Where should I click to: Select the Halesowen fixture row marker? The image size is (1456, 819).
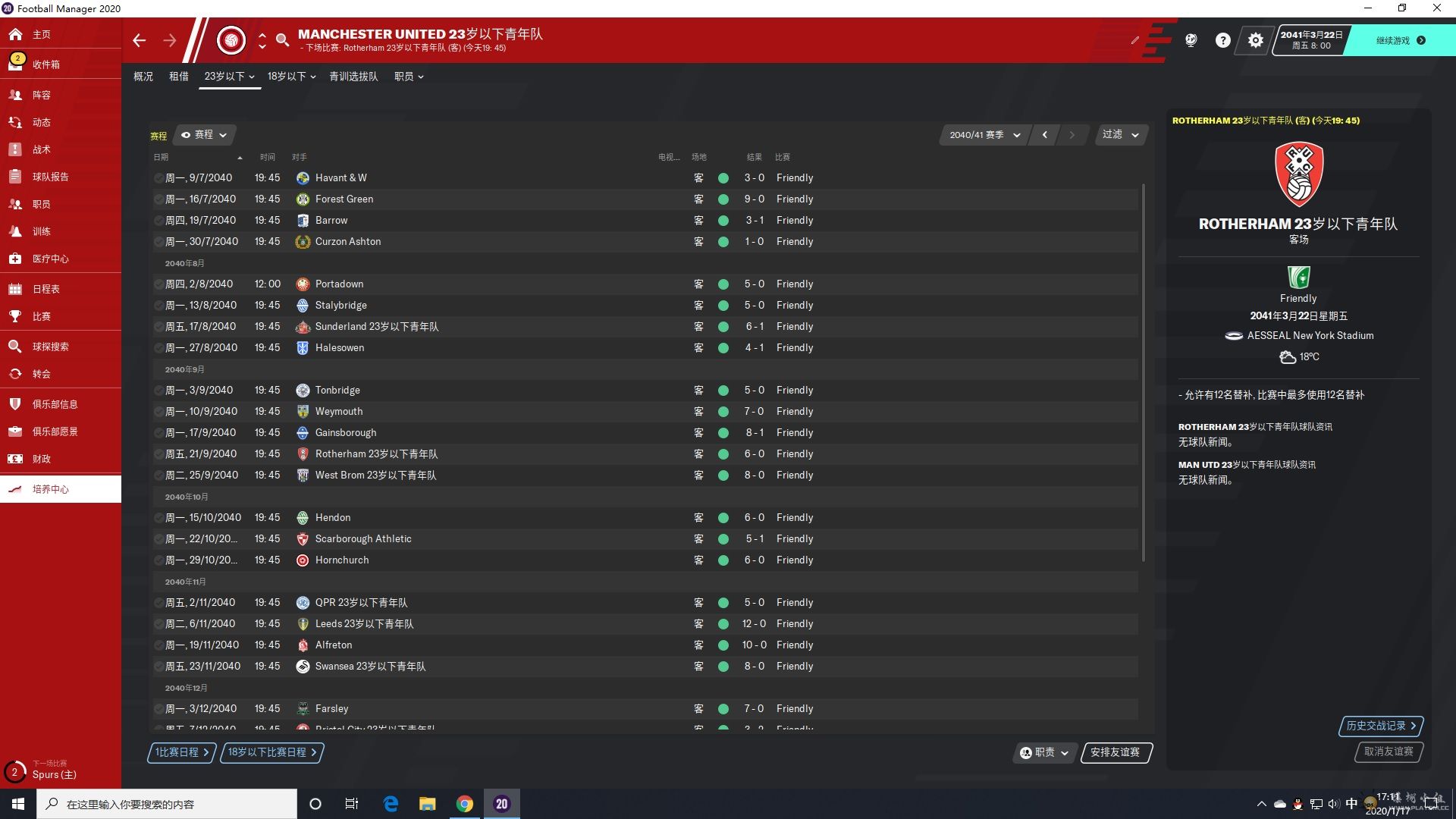pos(158,348)
